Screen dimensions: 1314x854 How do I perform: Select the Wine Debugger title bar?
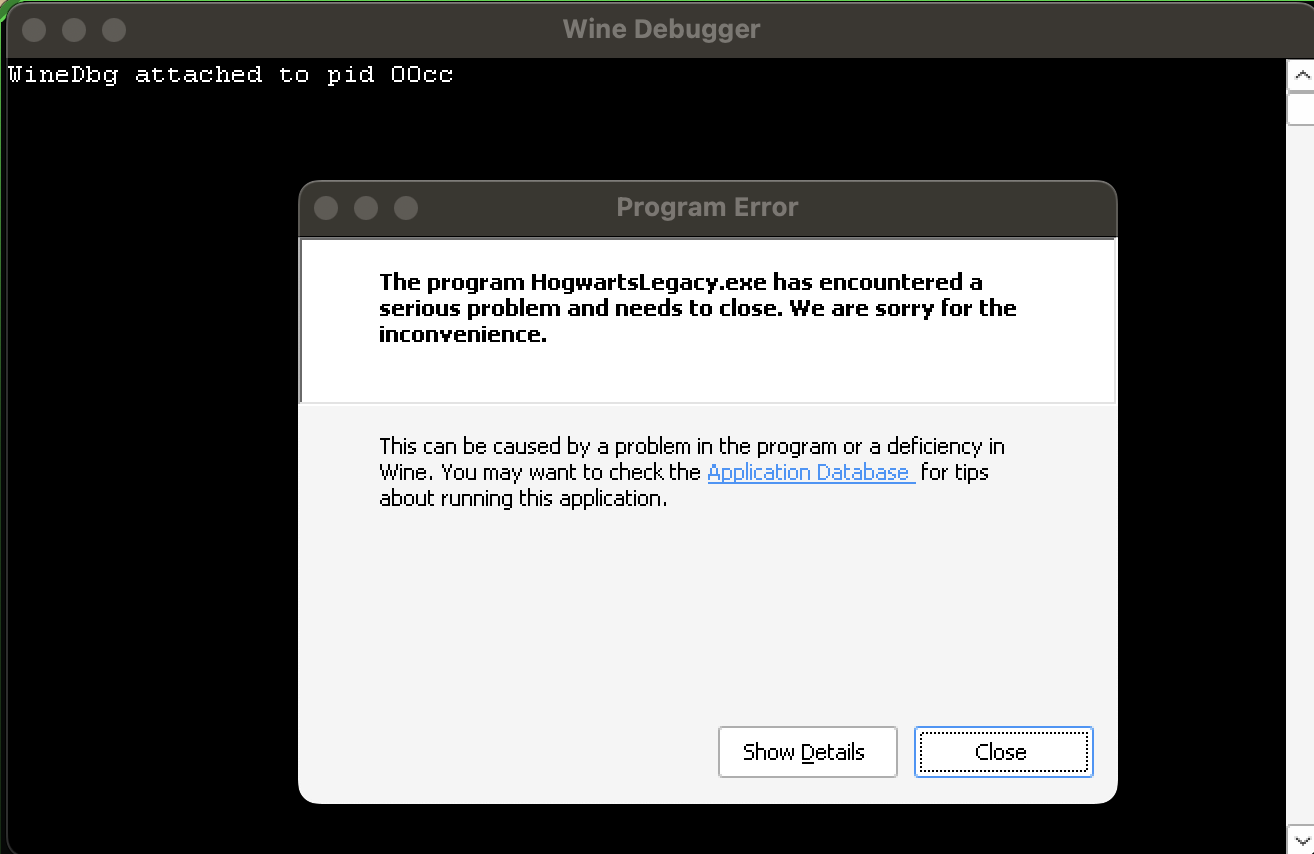660,29
